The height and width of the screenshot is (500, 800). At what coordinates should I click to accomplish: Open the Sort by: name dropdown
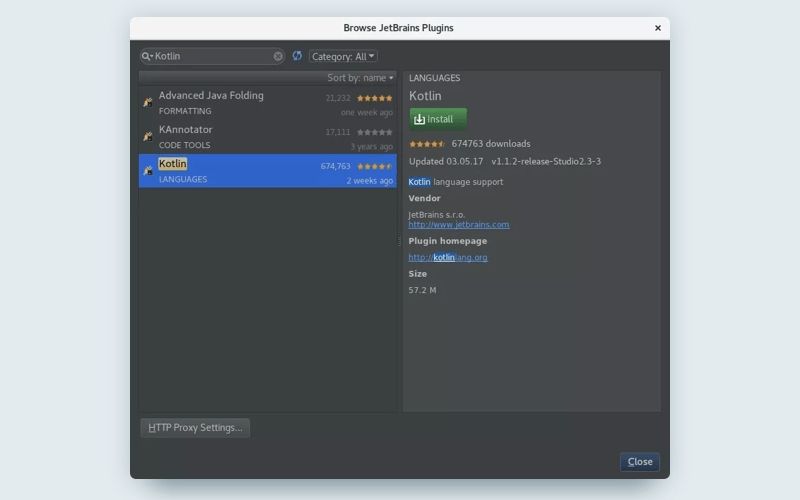point(360,78)
